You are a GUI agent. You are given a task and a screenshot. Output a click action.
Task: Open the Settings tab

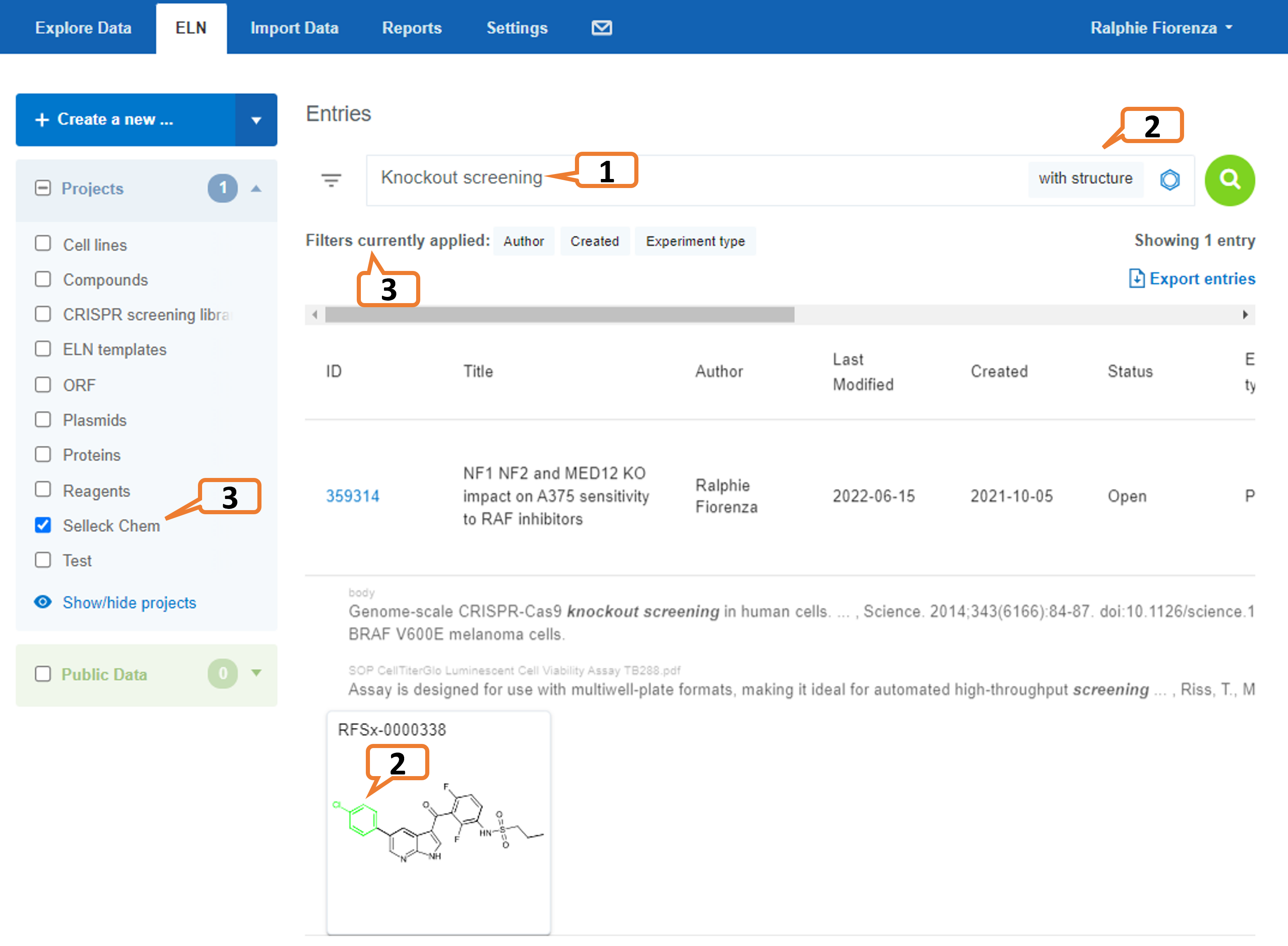click(517, 28)
